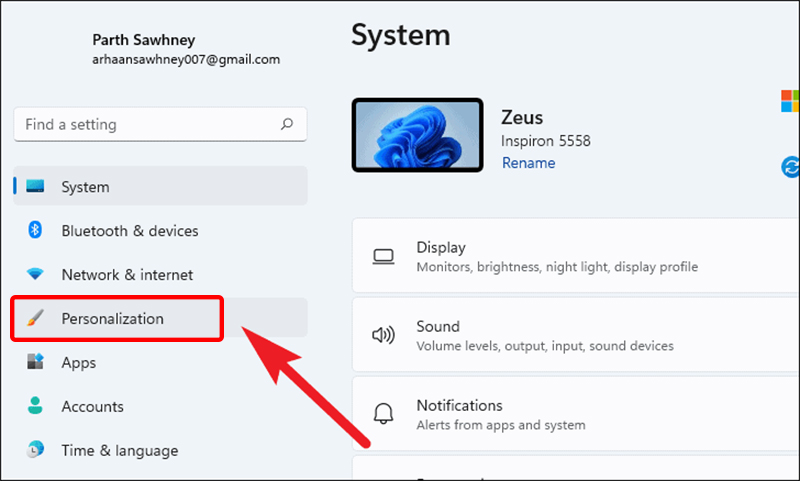Viewport: 800px width, 481px height.
Task: Open Notifications settings card
Action: 576,414
